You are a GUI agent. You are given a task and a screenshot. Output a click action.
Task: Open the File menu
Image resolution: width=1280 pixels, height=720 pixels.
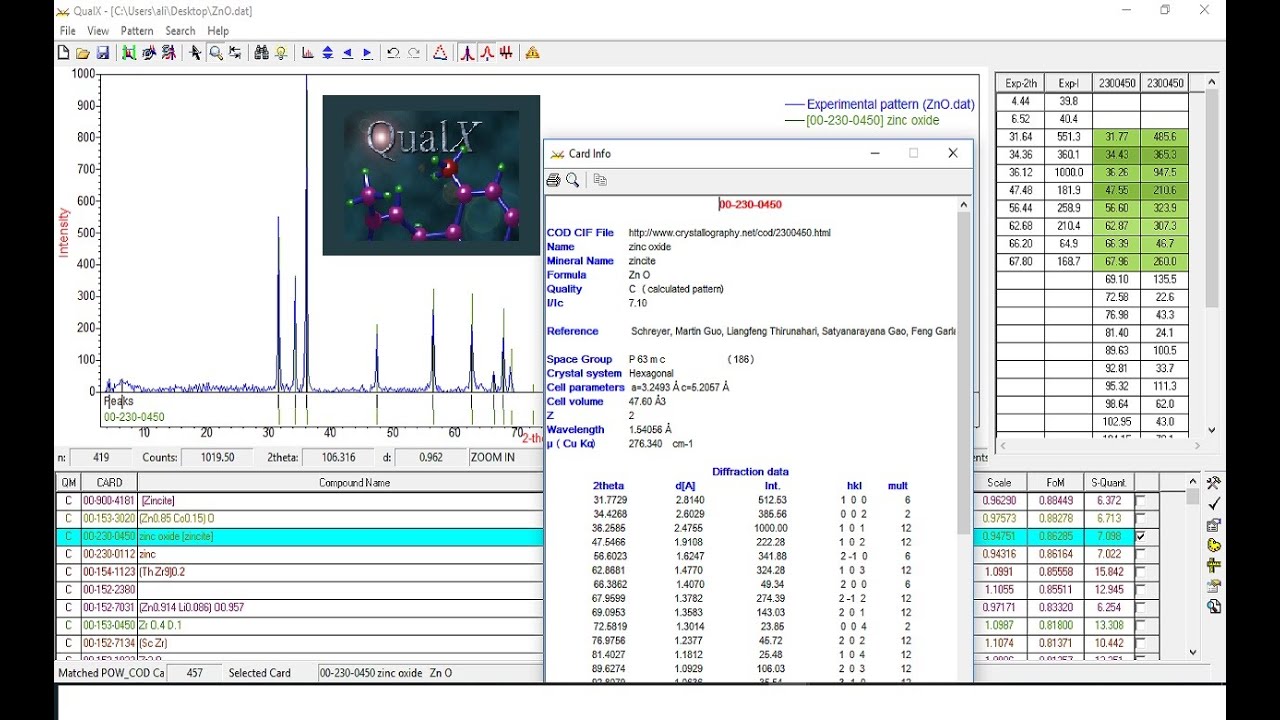[x=67, y=31]
